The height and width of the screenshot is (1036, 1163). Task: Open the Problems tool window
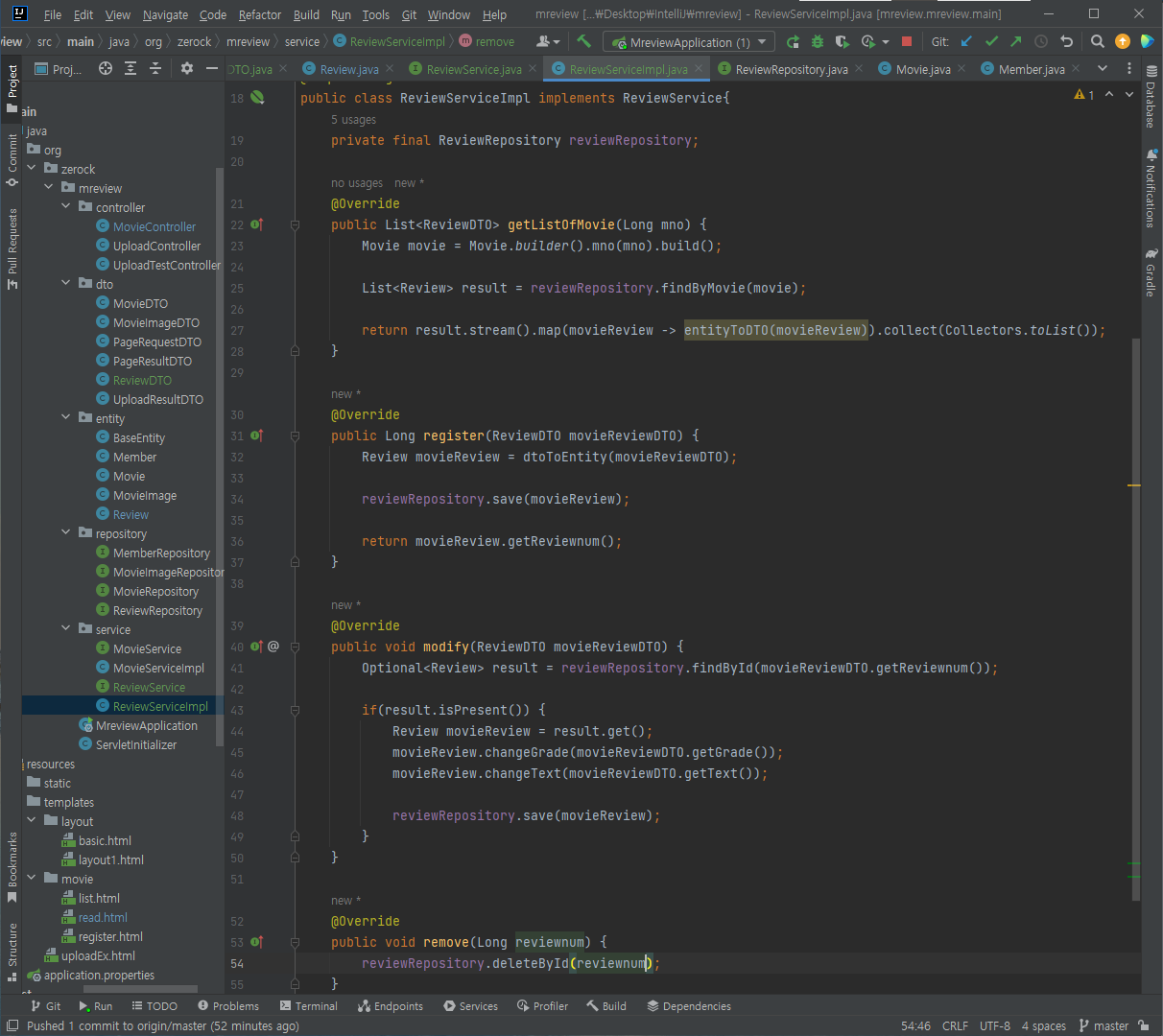[228, 1006]
